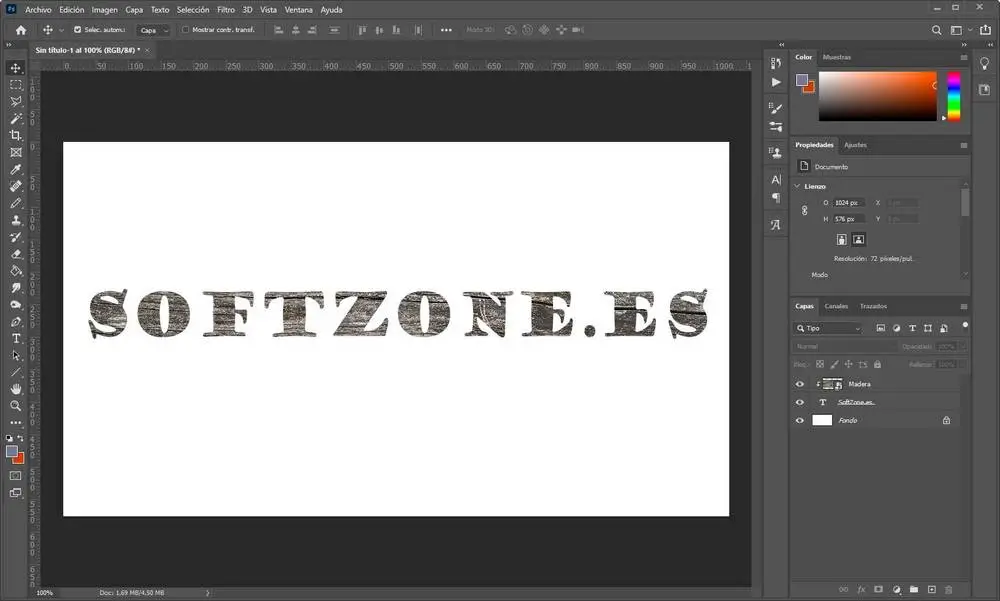Choose the Eyedropper tool
The image size is (1000, 601).
click(16, 169)
